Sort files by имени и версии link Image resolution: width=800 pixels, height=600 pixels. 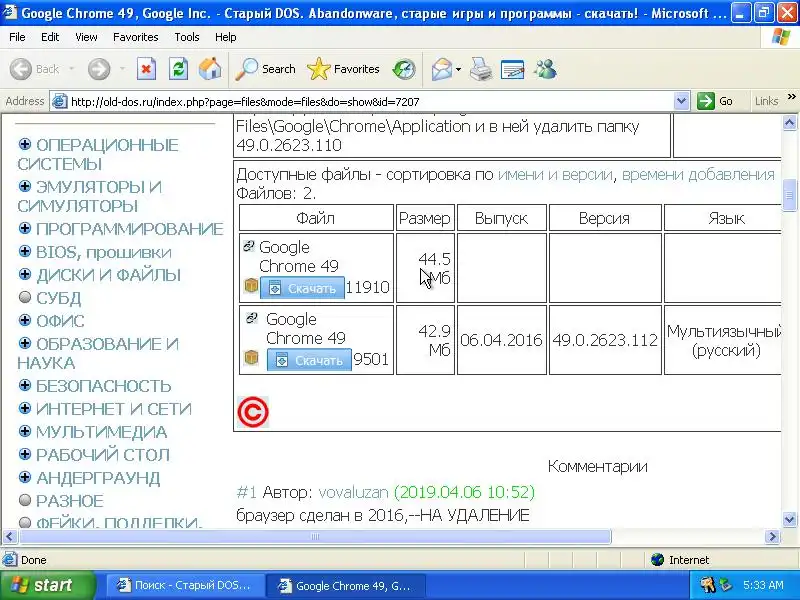555,174
